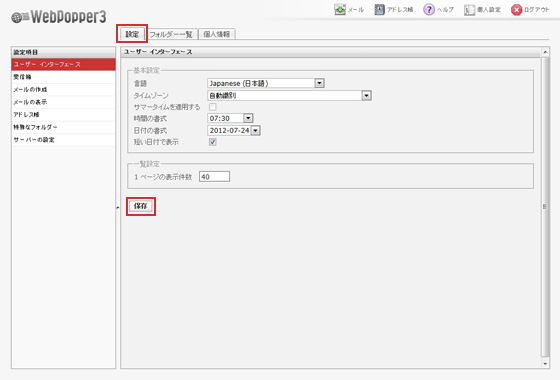
Task: Uncheck the 短い日付で表示 checkbox
Action: 212,142
